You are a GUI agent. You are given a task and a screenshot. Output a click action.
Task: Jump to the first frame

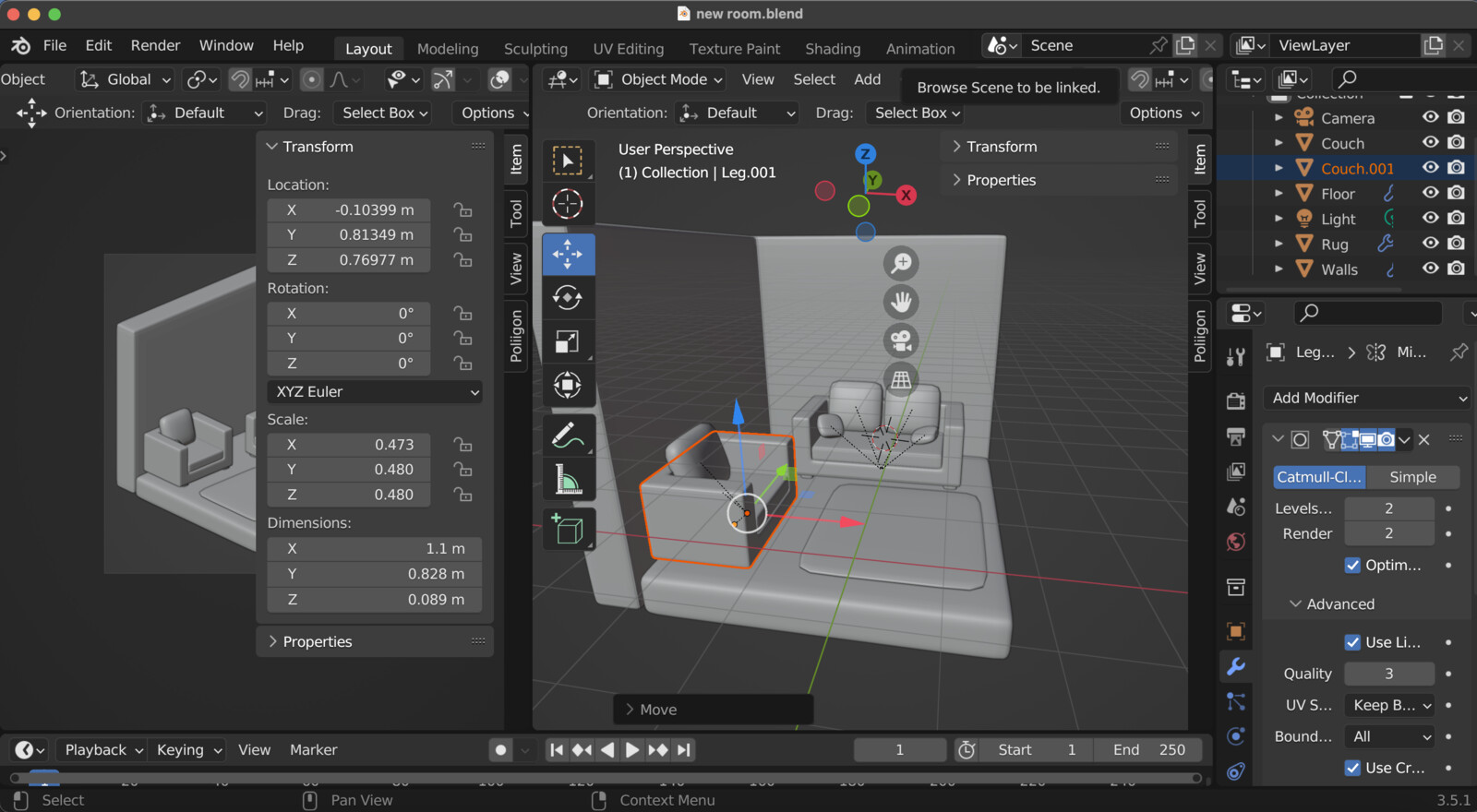click(x=557, y=750)
